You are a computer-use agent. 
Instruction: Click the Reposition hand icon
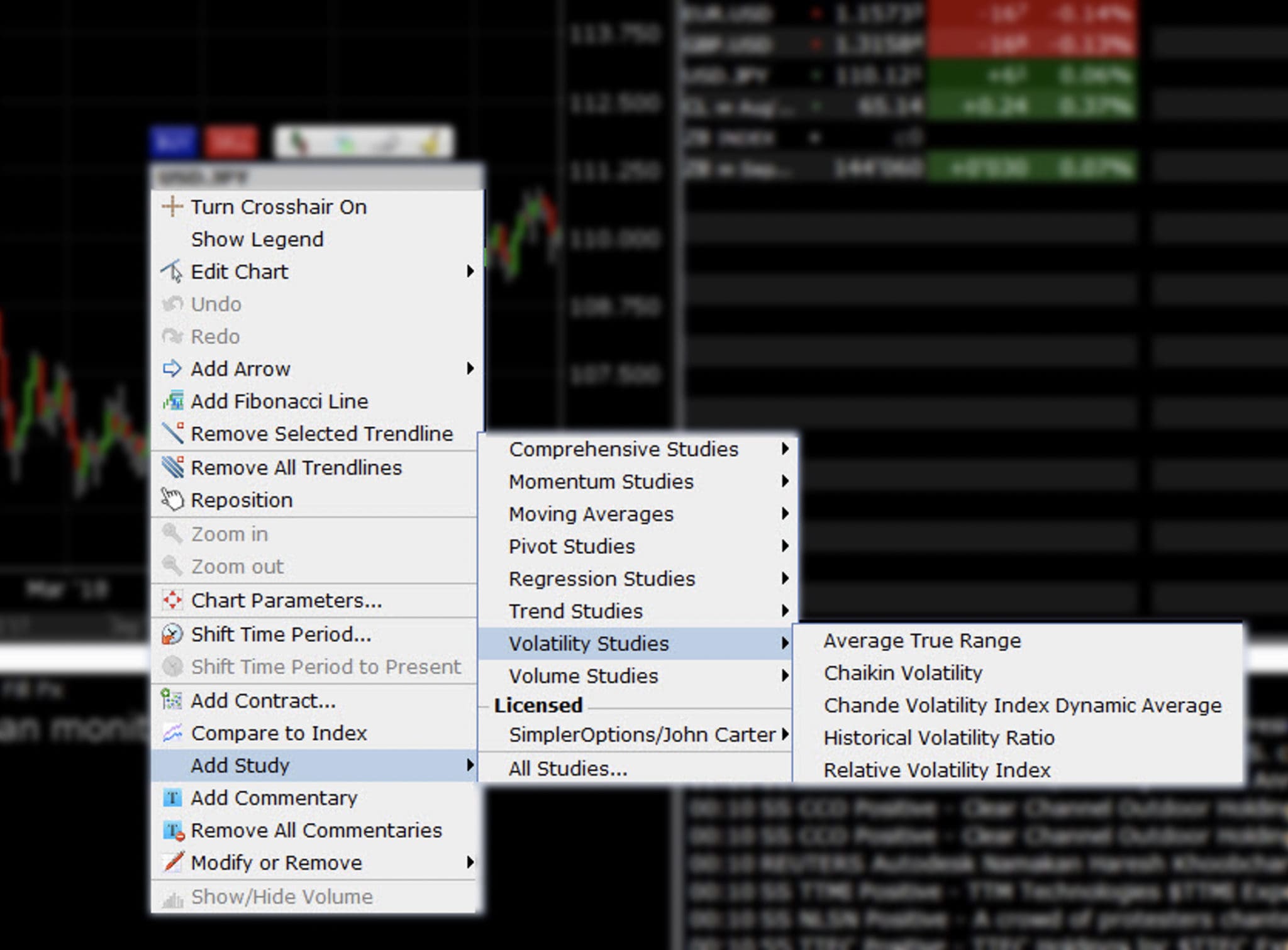point(172,500)
